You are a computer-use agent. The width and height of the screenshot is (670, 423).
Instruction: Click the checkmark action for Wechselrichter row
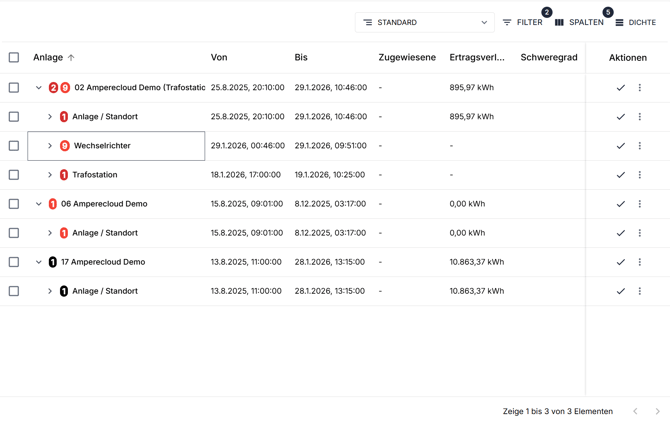(620, 146)
